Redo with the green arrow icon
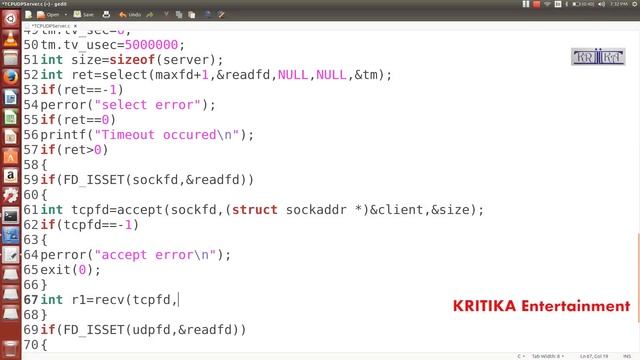This screenshot has width=640, height=360. coord(150,15)
